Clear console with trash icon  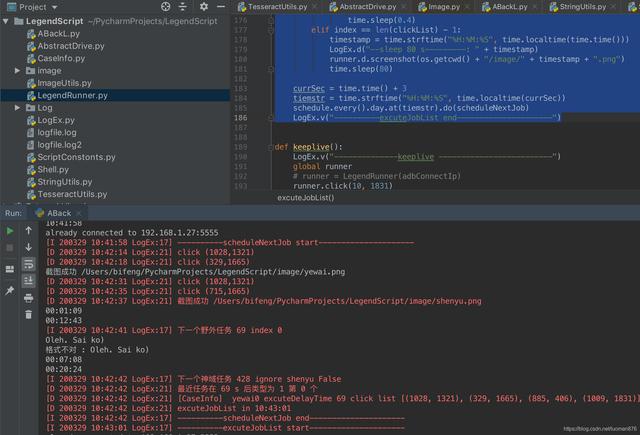click(29, 314)
